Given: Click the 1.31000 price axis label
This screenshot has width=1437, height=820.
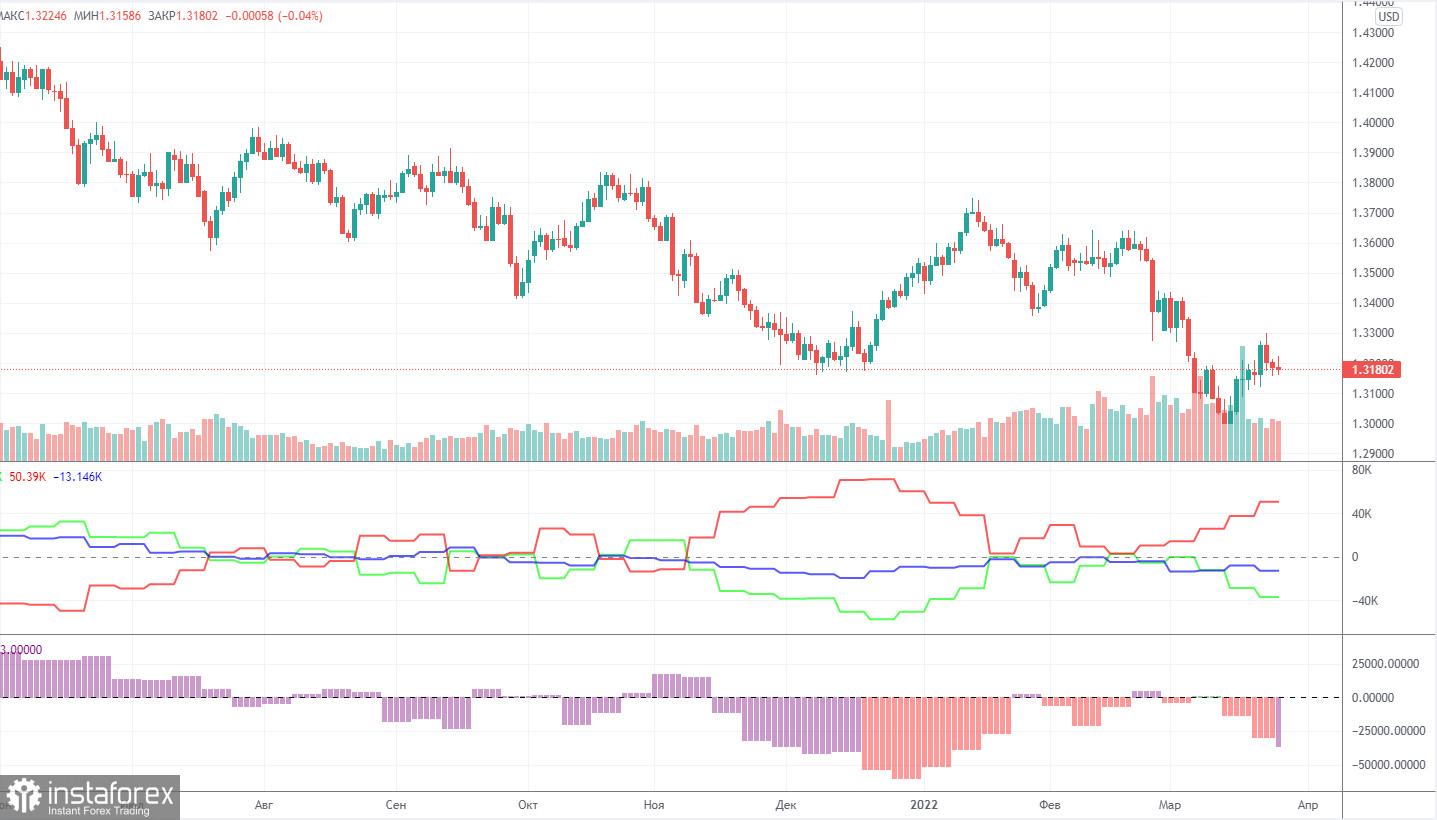Looking at the screenshot, I should (x=1372, y=394).
